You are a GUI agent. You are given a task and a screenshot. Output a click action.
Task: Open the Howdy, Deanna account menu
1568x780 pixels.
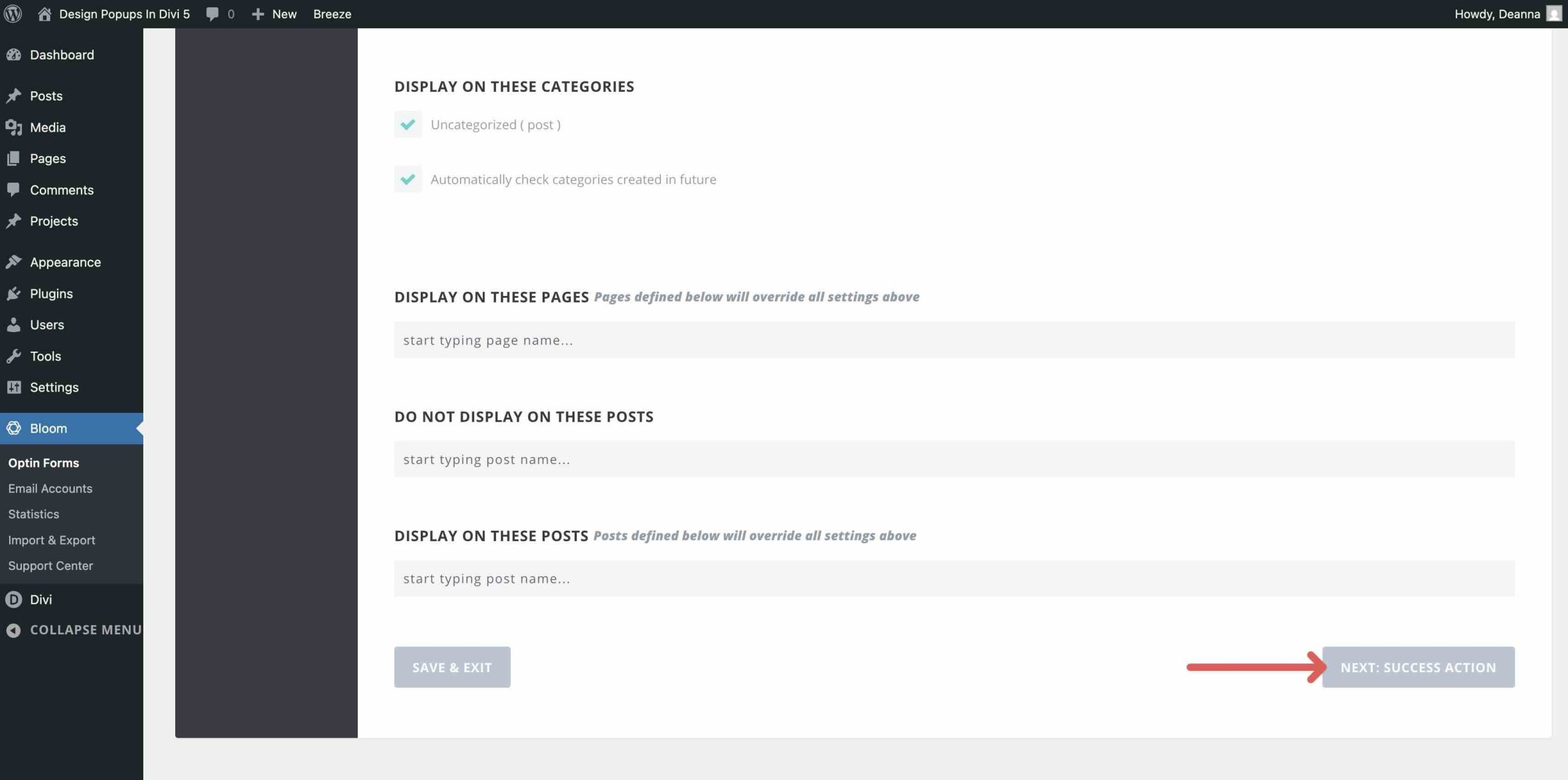pyautogui.click(x=1497, y=13)
